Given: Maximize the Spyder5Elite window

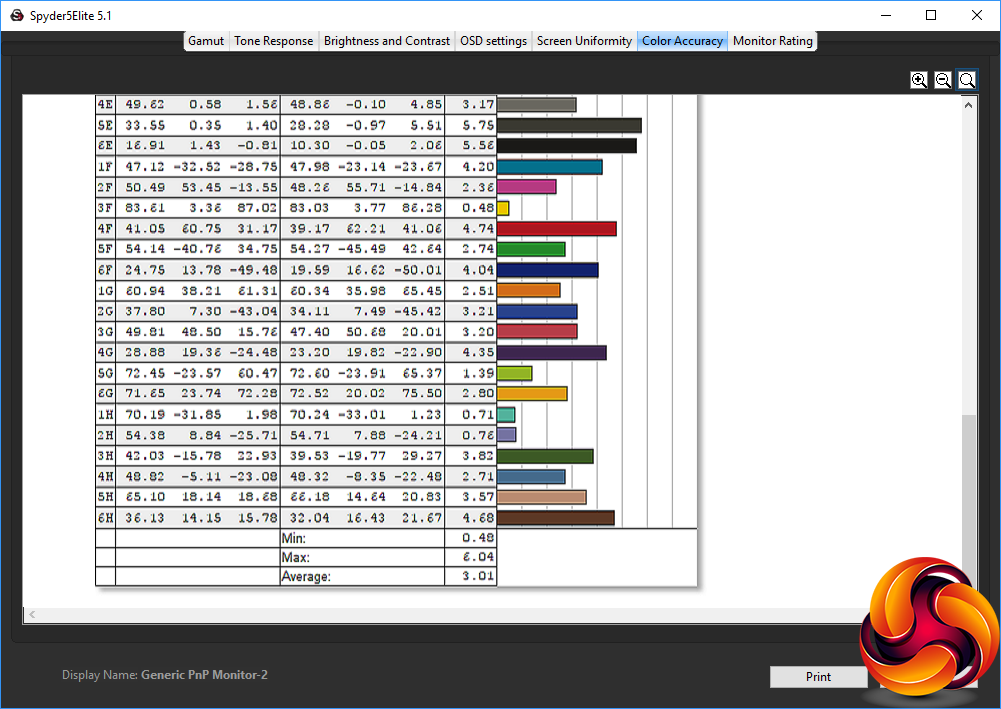Looking at the screenshot, I should (931, 15).
